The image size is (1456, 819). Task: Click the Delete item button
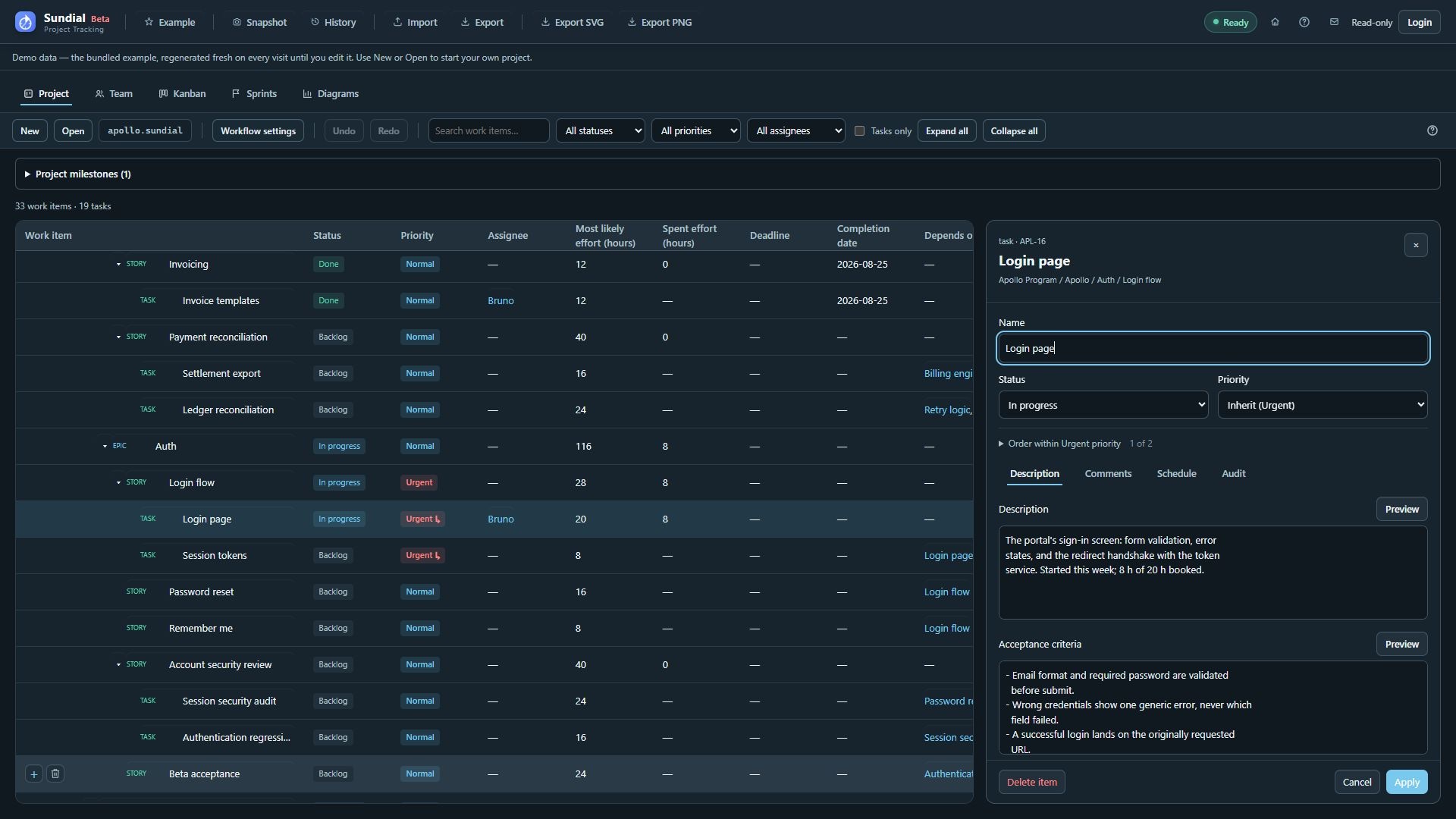pyautogui.click(x=1031, y=782)
